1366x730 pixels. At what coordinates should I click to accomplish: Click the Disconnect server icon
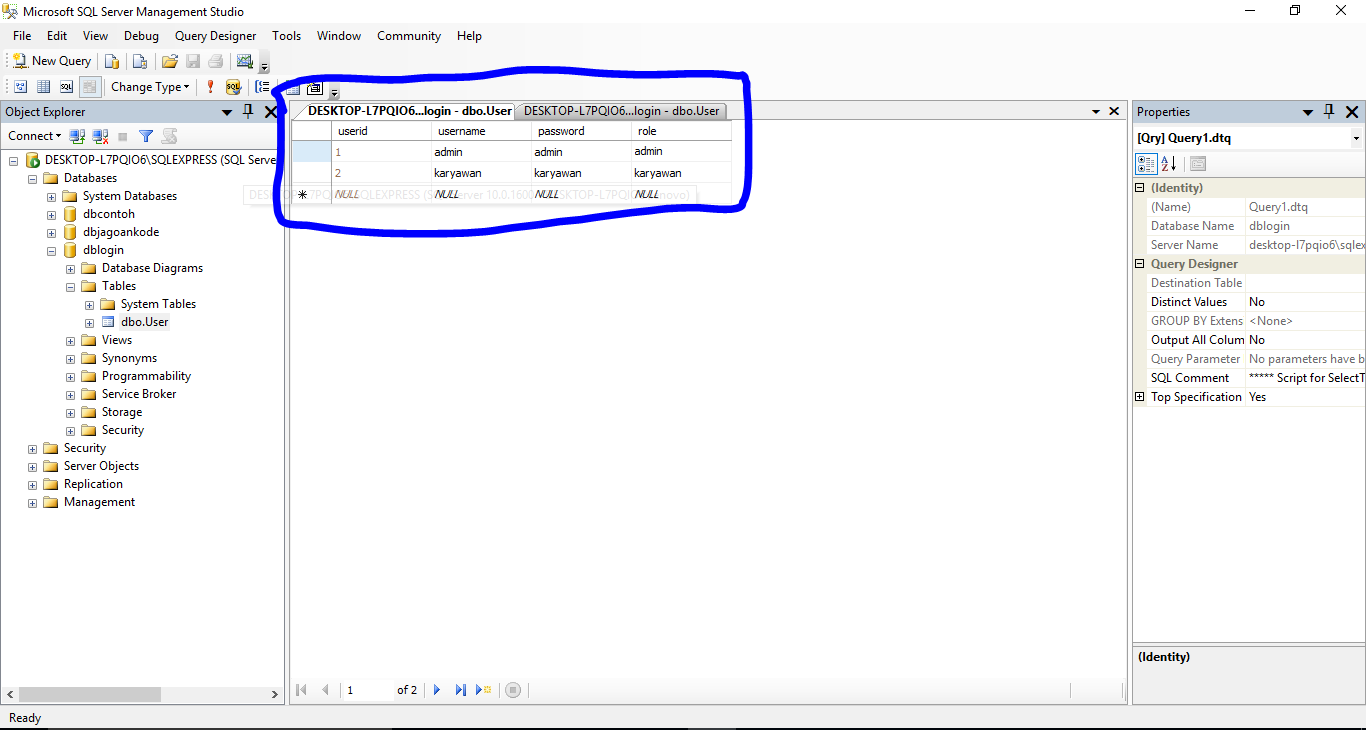pyautogui.click(x=100, y=136)
